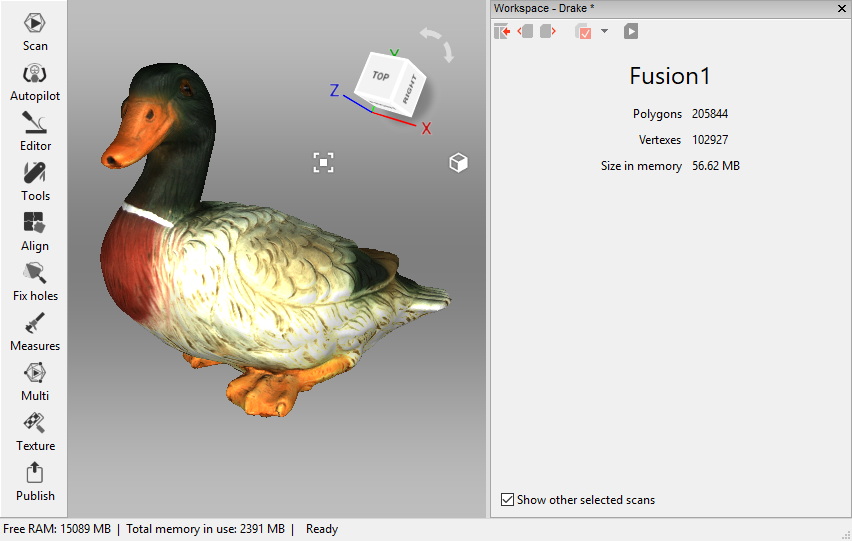Open the Measures tool

point(35,331)
